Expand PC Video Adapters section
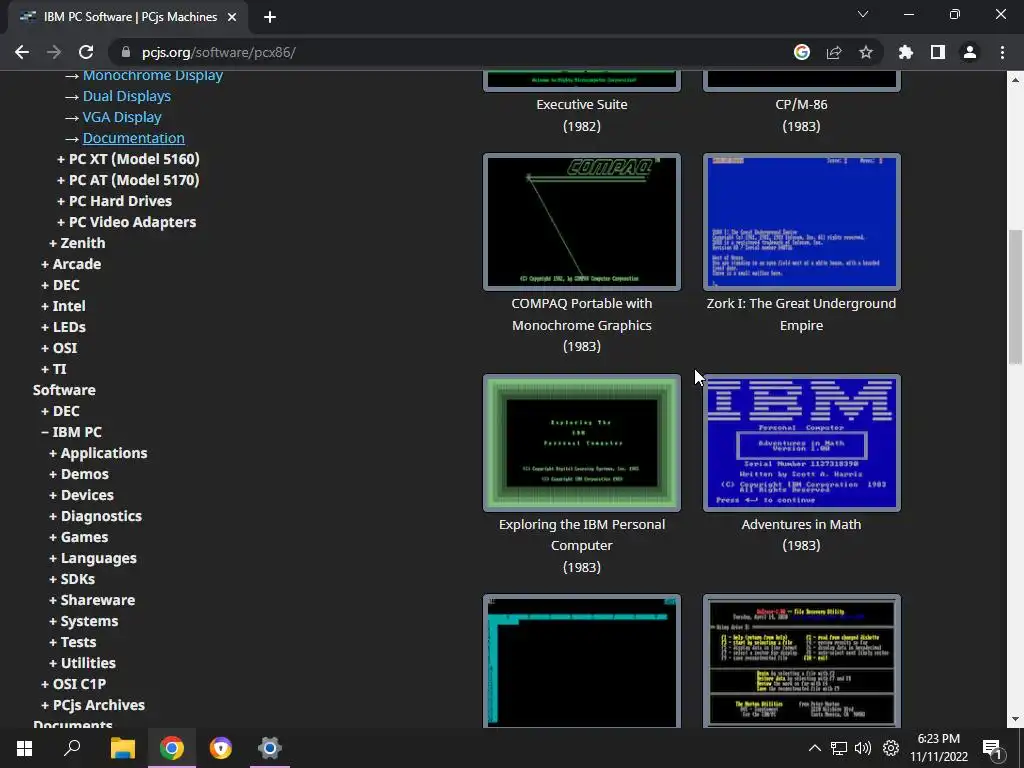 (x=127, y=222)
